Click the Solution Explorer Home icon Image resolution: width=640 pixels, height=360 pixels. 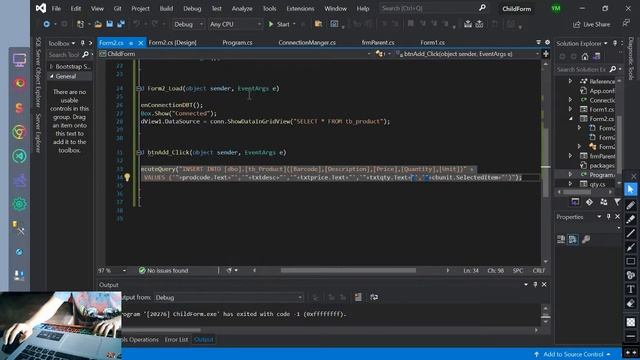tap(585, 57)
